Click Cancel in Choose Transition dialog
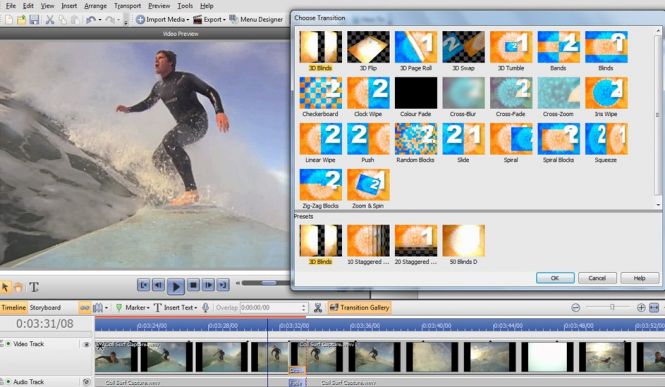The image size is (665, 387). pyautogui.click(x=597, y=278)
